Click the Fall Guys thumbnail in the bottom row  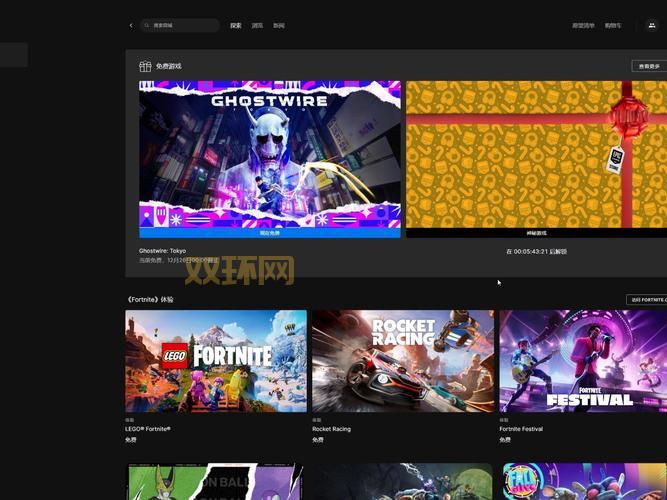click(584, 482)
